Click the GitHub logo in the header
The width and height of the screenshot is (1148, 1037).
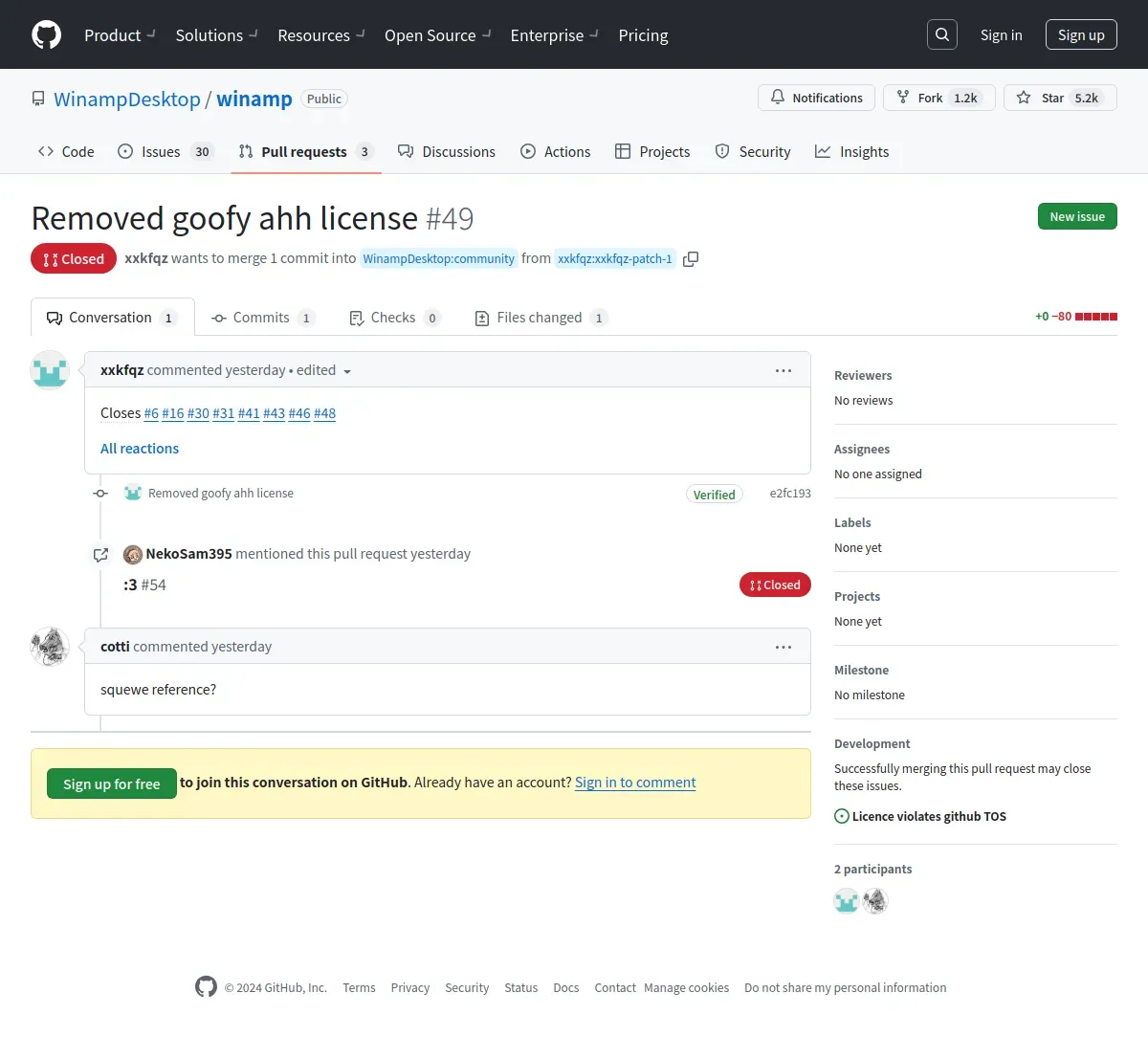pyautogui.click(x=47, y=34)
